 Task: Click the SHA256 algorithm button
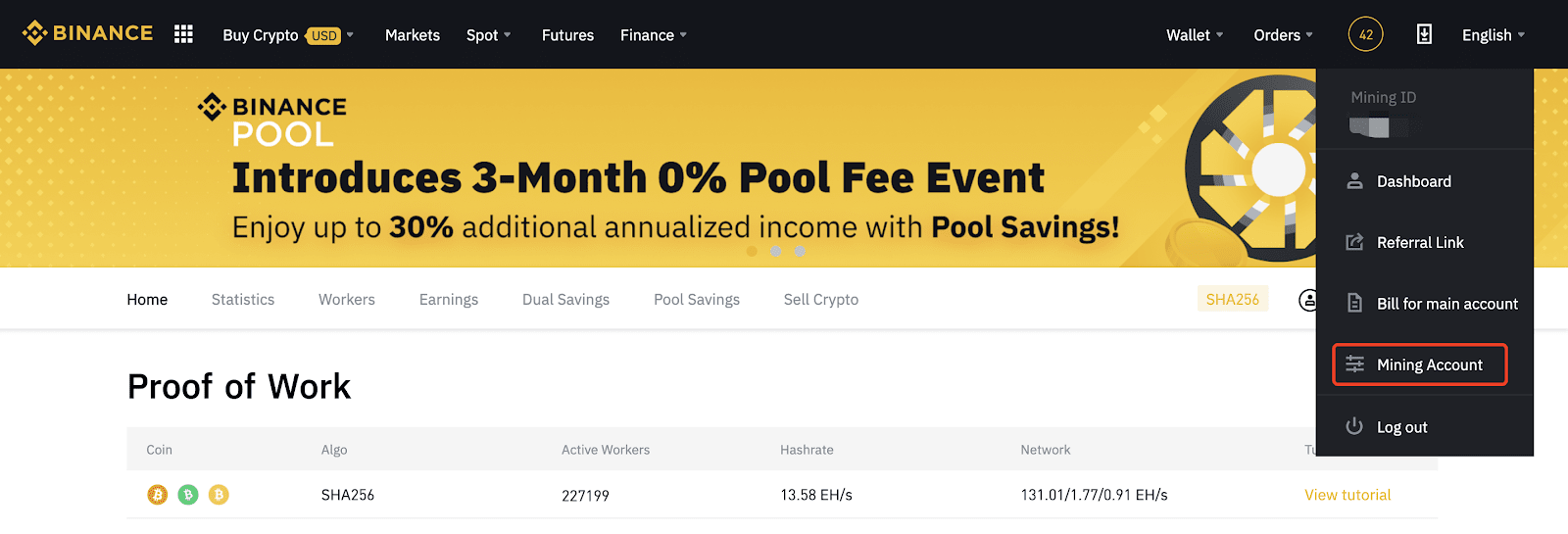[1233, 299]
